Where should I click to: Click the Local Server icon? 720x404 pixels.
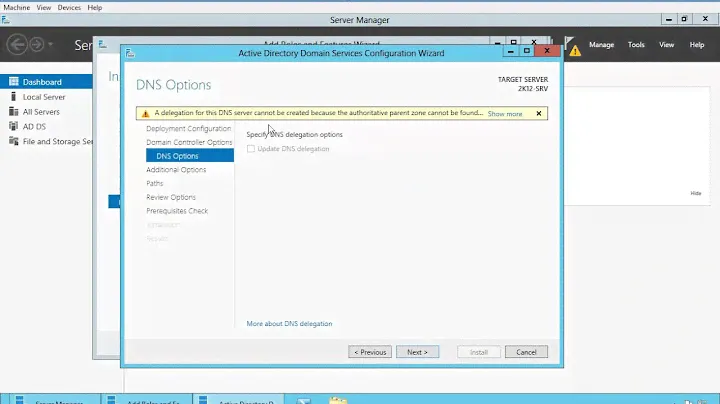click(x=13, y=97)
